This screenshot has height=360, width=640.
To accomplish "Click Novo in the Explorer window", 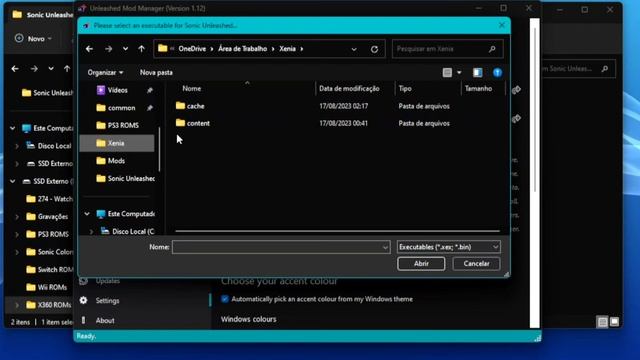I will click(33, 39).
